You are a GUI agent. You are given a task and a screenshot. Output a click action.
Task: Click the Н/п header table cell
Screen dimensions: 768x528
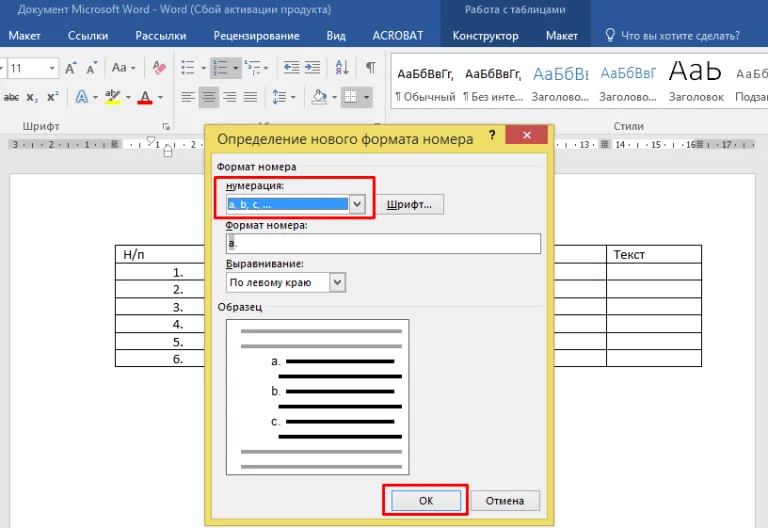click(x=160, y=255)
